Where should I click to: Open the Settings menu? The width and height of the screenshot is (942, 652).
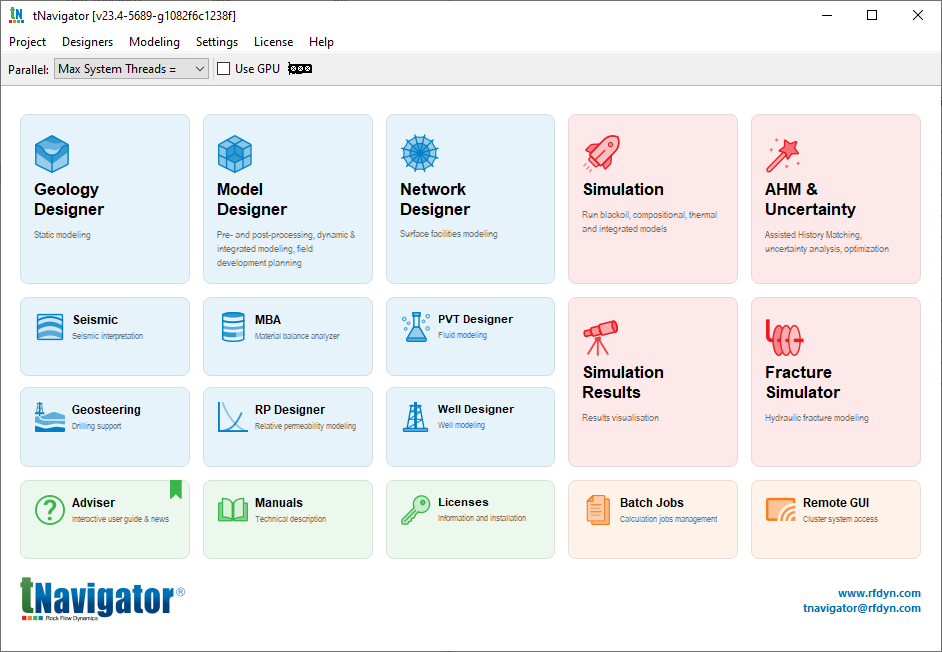217,42
